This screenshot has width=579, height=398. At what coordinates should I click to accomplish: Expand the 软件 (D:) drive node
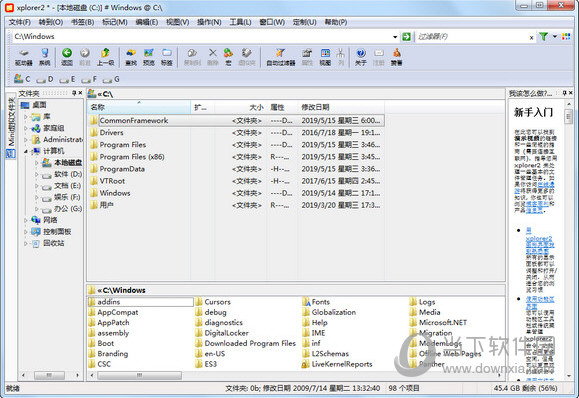pyautogui.click(x=36, y=174)
